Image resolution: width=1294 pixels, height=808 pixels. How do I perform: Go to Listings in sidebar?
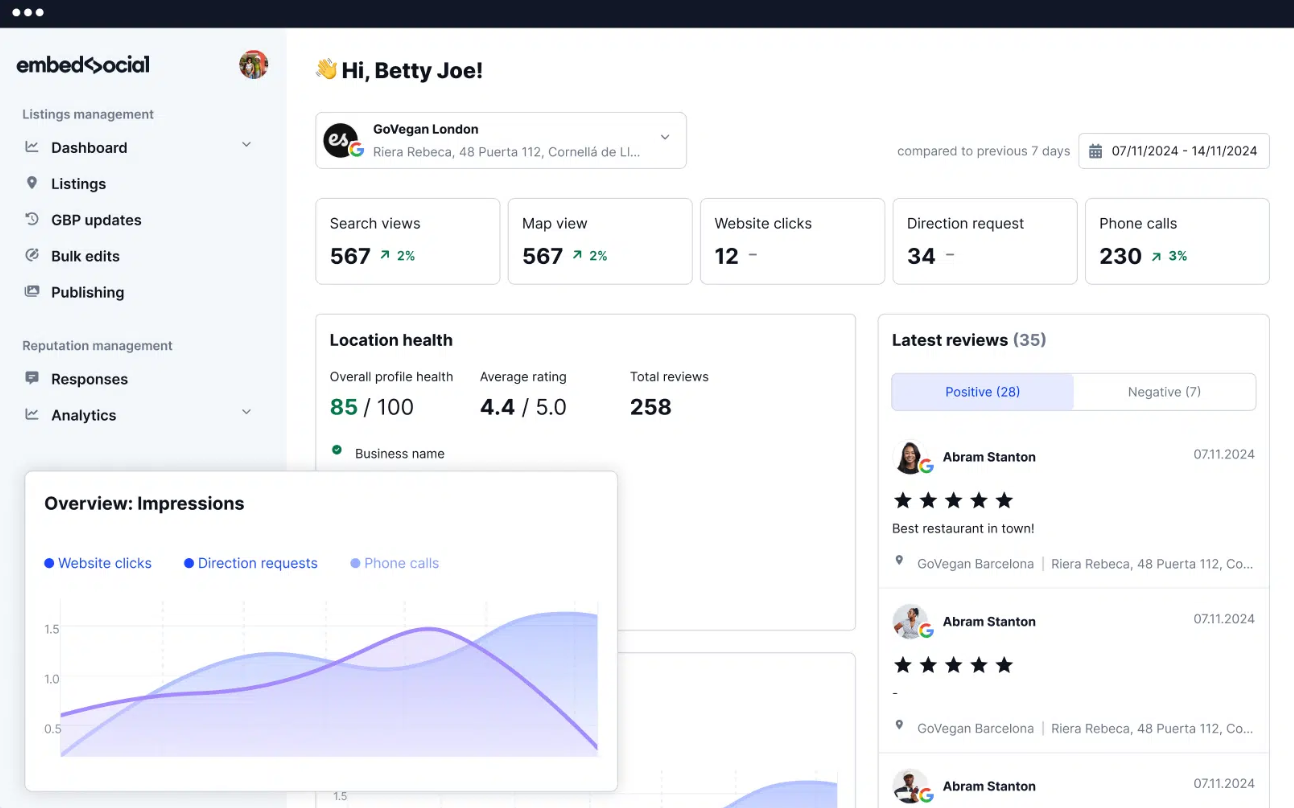[78, 184]
